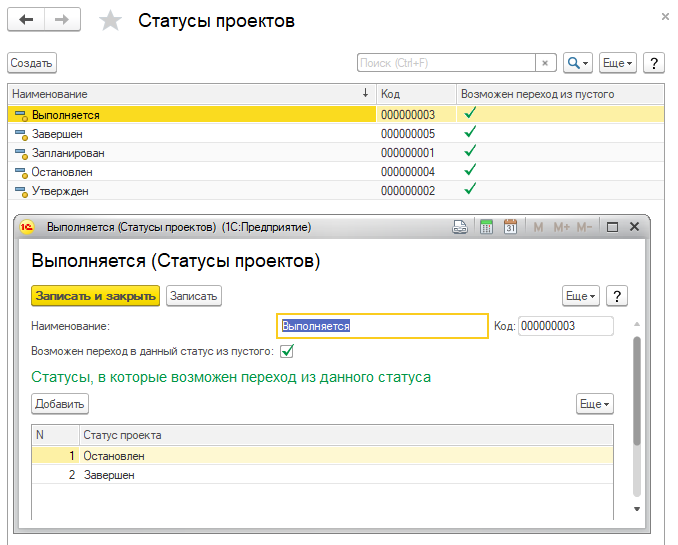Toggle Возможен переход в данный статус checkbox
This screenshot has width=678, height=545.
pos(287,351)
